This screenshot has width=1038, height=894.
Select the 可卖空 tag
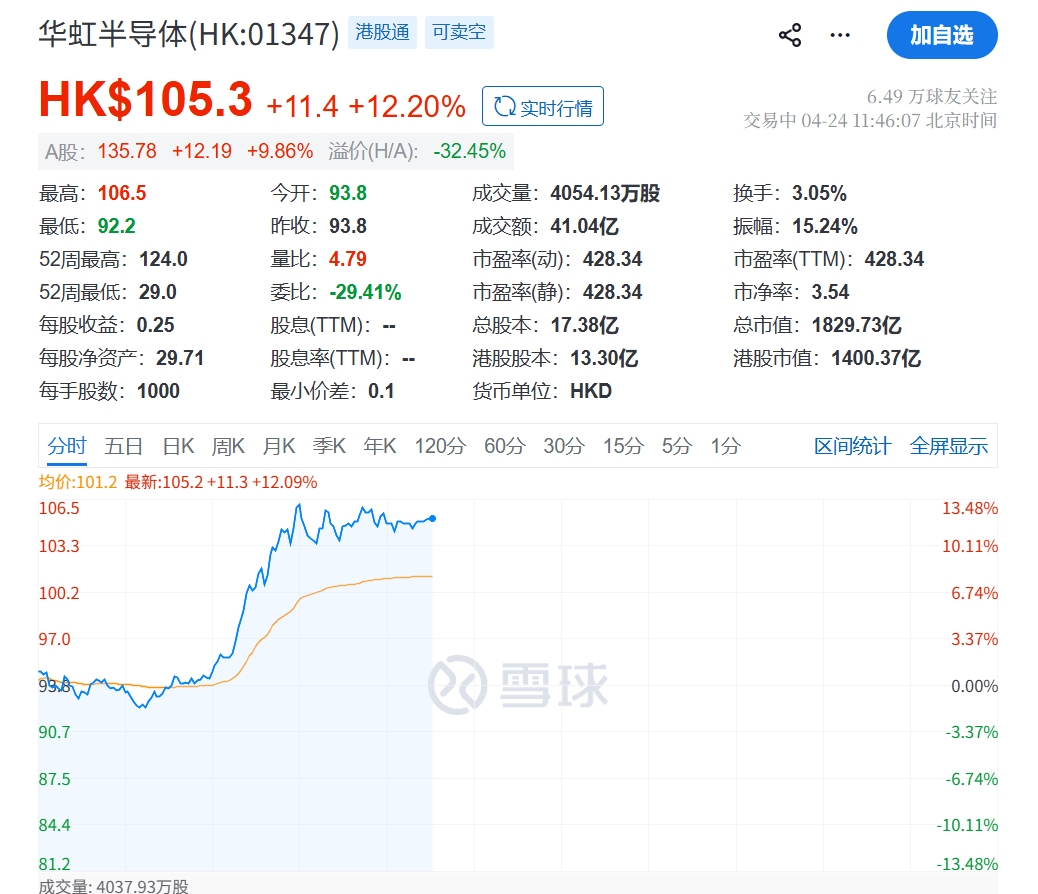459,33
